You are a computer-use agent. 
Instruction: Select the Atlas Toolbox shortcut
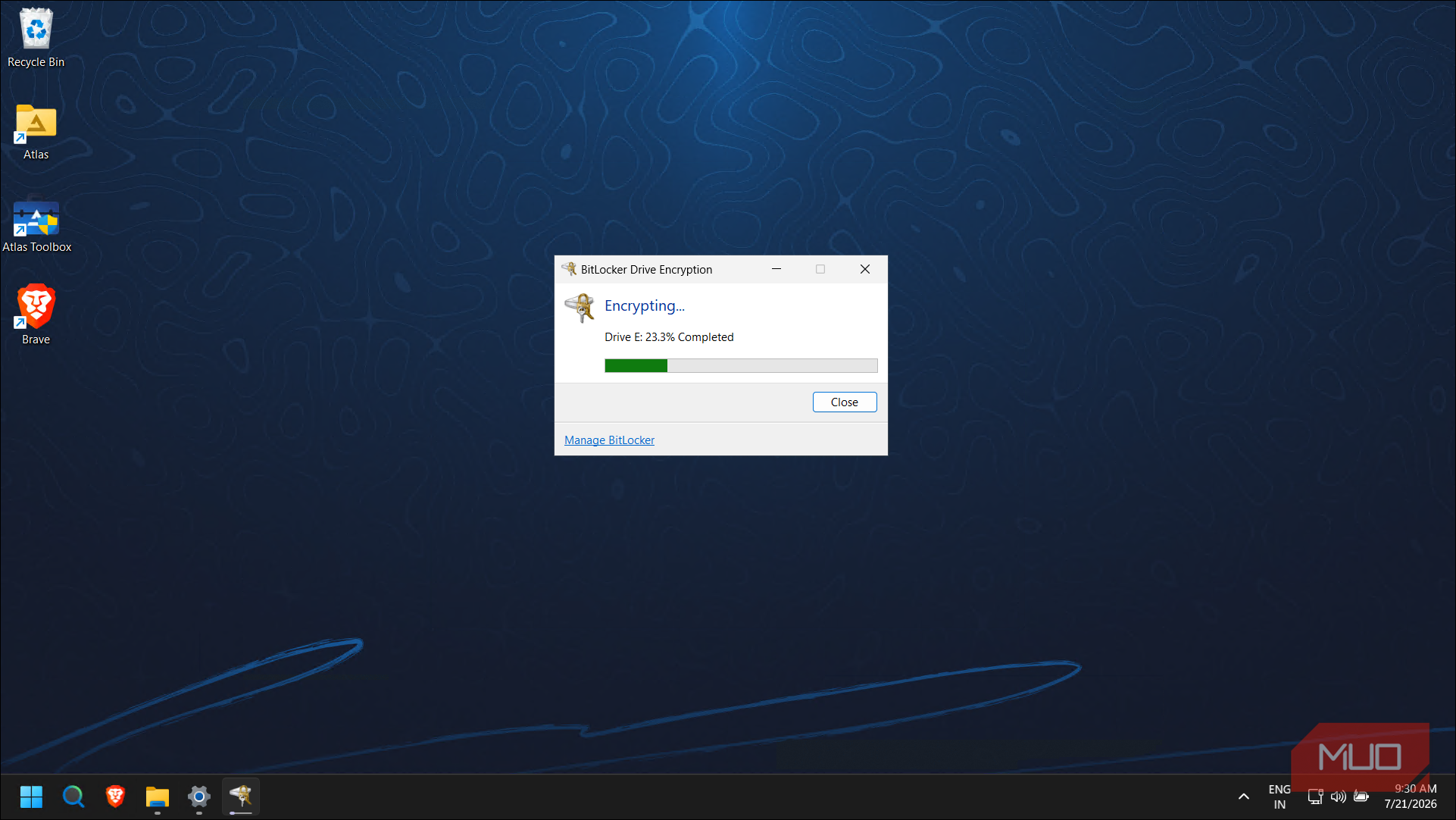point(36,226)
